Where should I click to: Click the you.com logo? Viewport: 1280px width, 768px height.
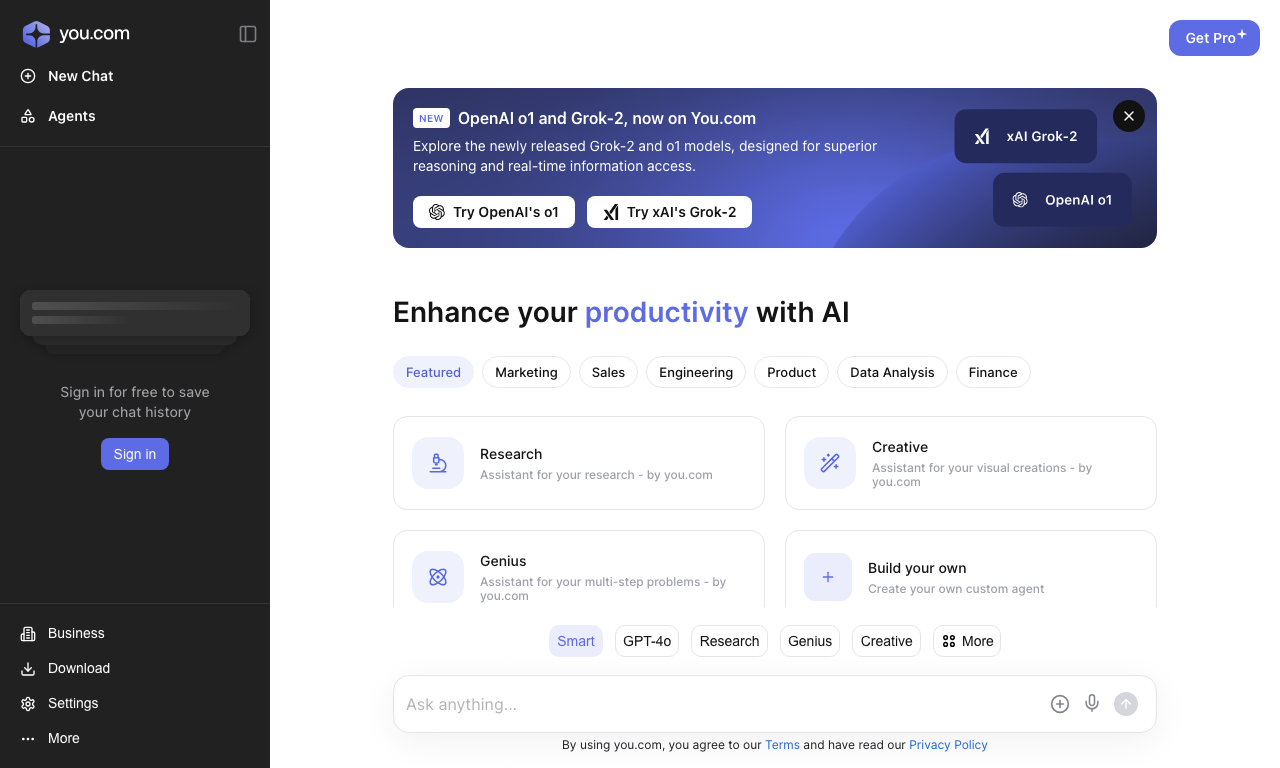[x=76, y=34]
